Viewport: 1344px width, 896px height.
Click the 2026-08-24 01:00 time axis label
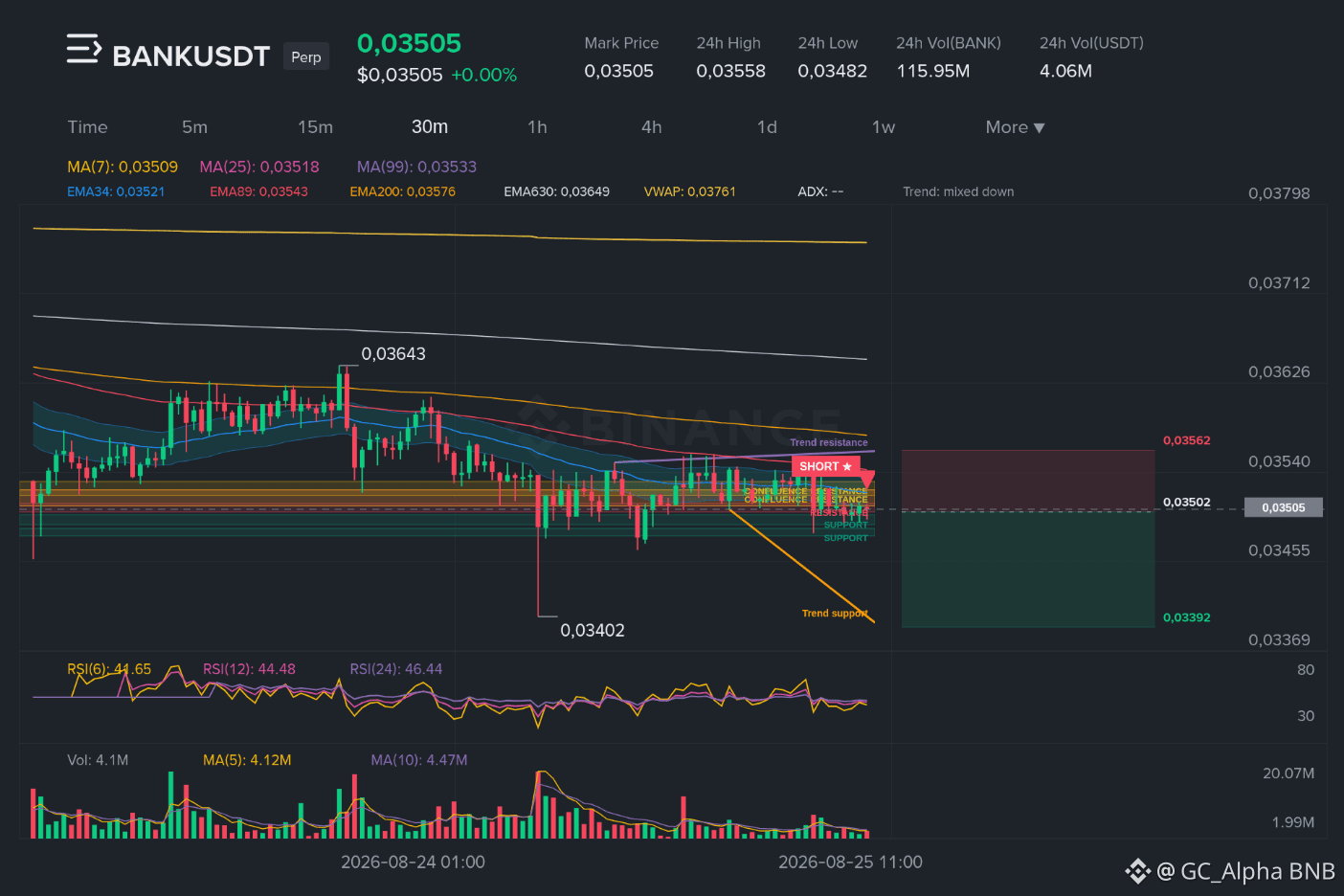click(413, 862)
